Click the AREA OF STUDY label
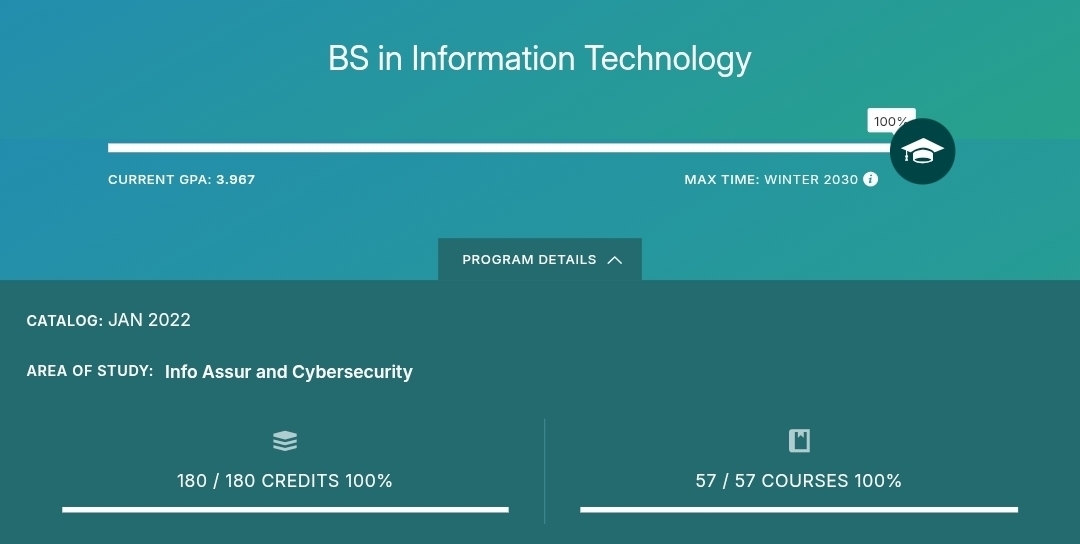The width and height of the screenshot is (1080, 544). [x=90, y=372]
